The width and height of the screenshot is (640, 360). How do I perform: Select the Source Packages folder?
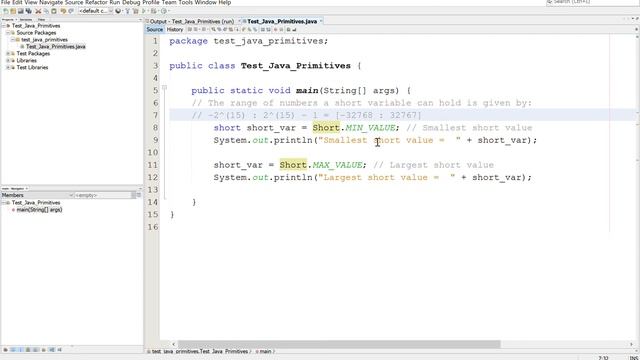pos(36,33)
